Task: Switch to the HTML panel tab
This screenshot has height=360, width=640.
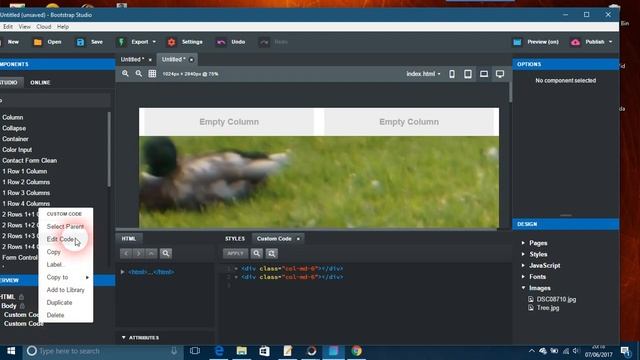Action: coord(129,239)
